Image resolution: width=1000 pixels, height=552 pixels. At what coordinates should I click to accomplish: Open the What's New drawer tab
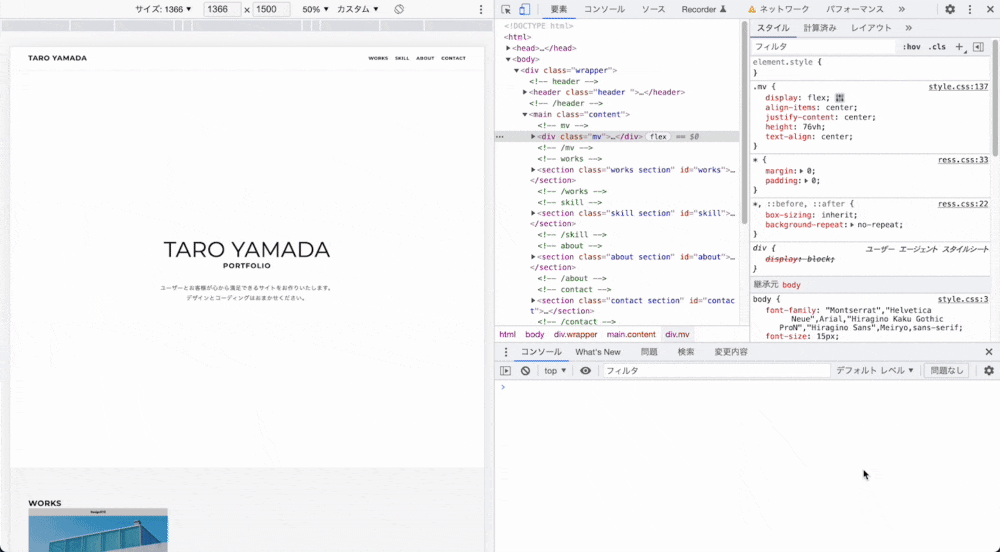(598, 352)
